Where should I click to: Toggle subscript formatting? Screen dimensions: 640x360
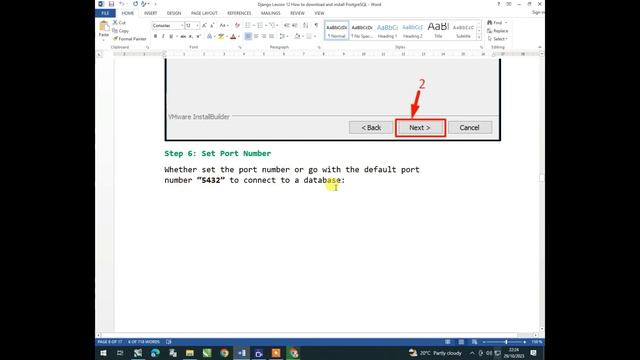[191, 36]
